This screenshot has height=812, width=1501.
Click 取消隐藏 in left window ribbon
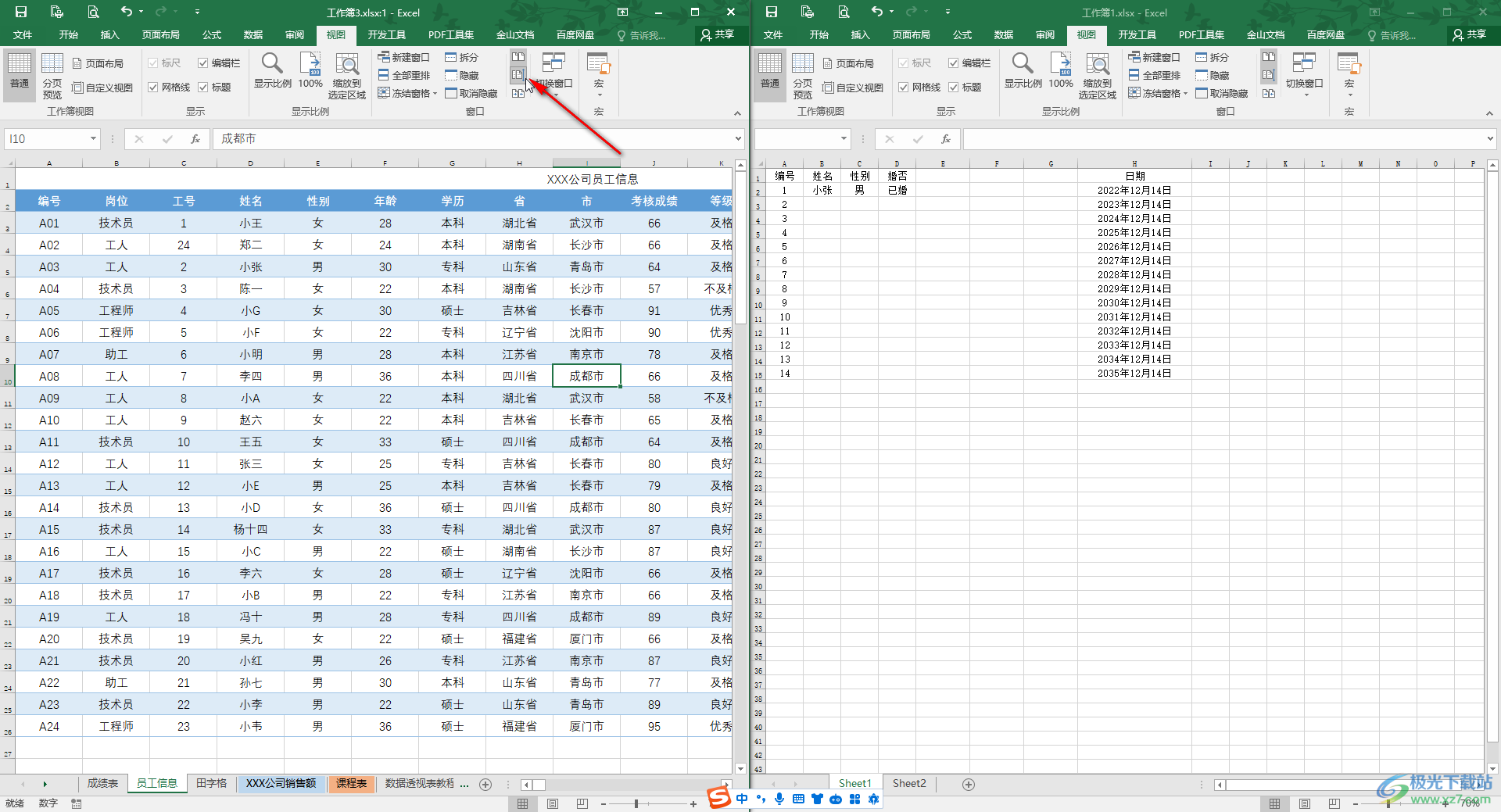471,93
